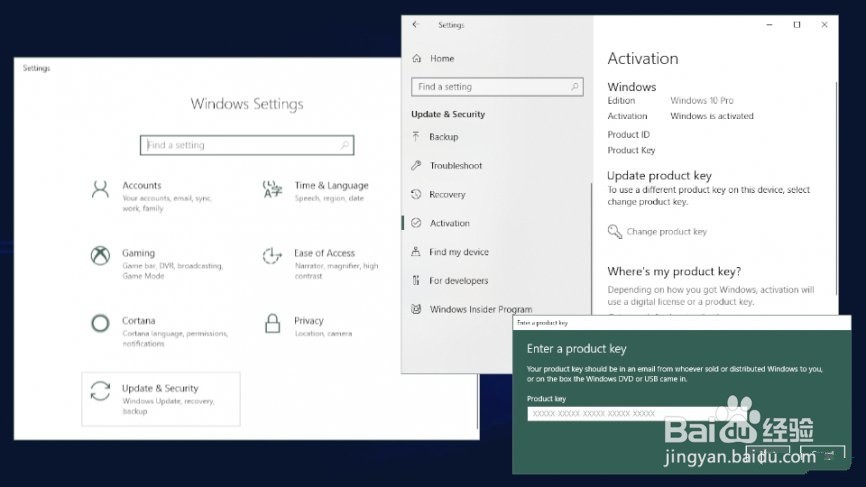
Task: Click the Home house icon
Action: [x=416, y=58]
